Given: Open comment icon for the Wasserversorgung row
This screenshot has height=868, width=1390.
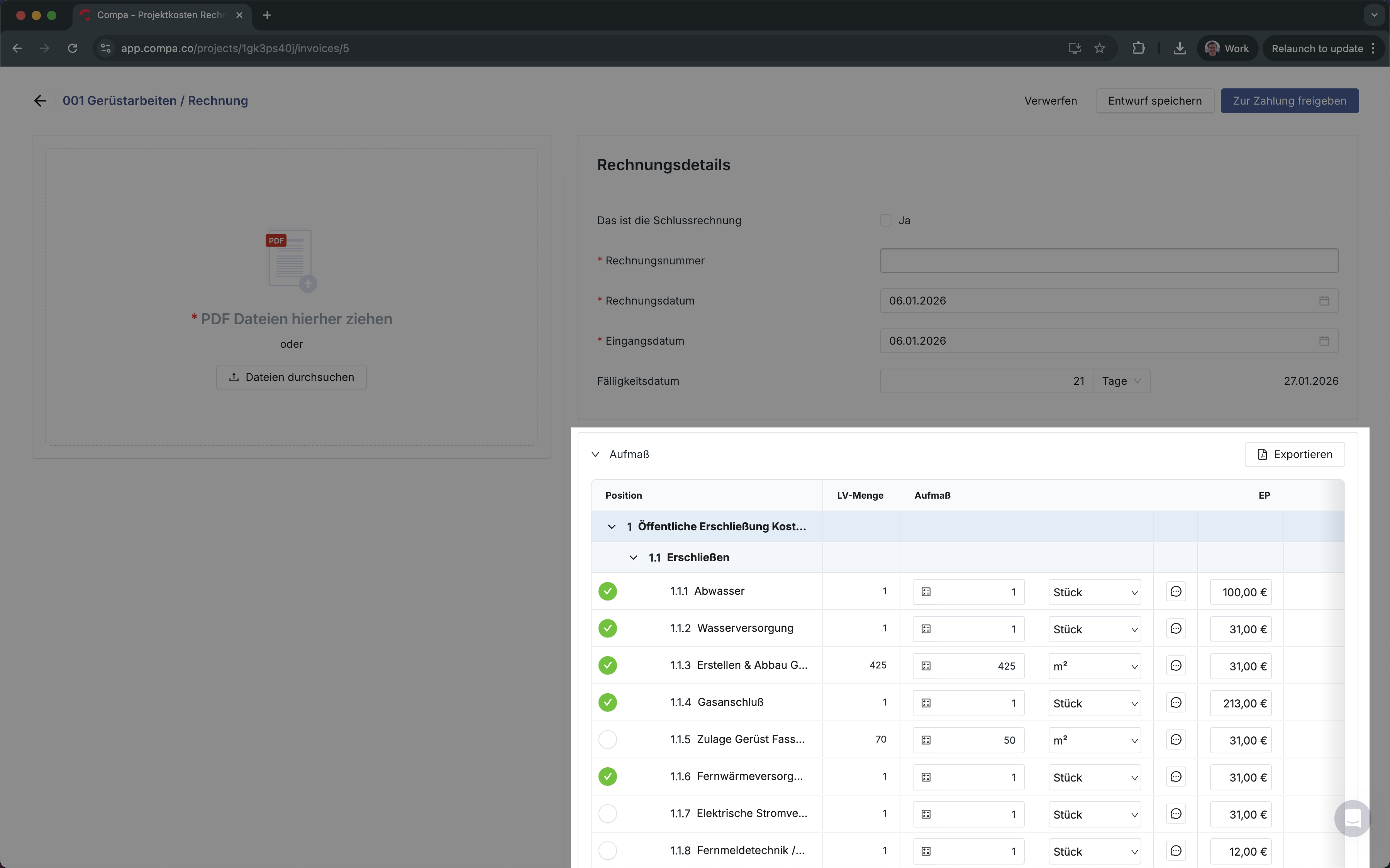Looking at the screenshot, I should (x=1175, y=629).
